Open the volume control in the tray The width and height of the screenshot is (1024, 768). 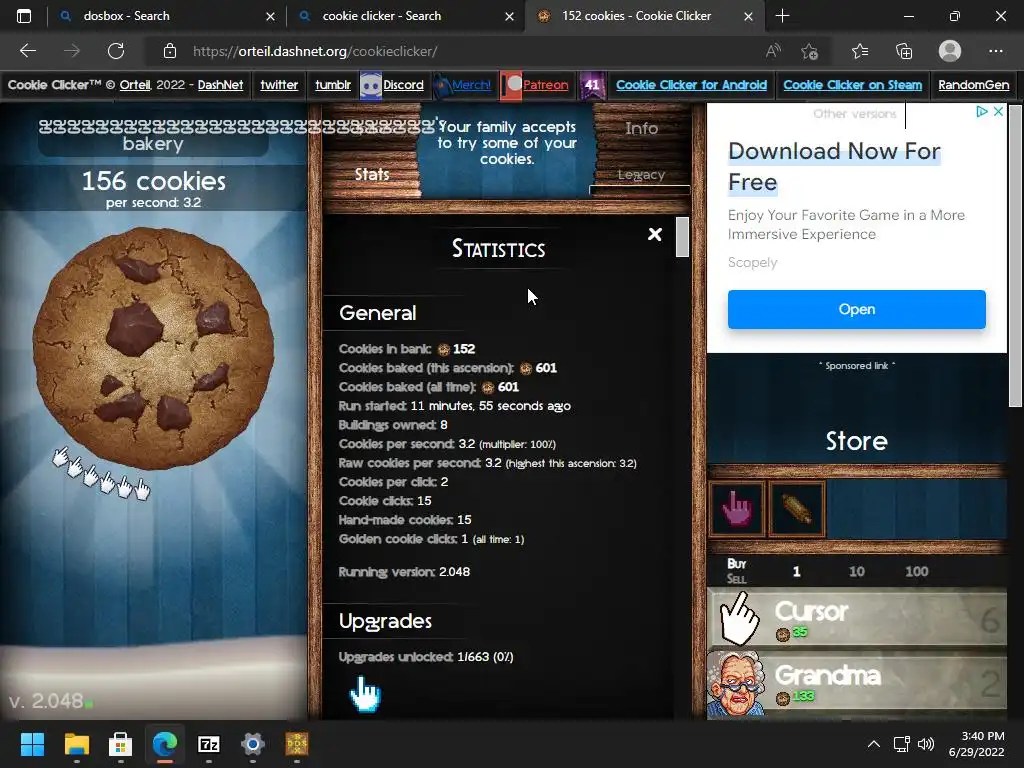point(926,744)
